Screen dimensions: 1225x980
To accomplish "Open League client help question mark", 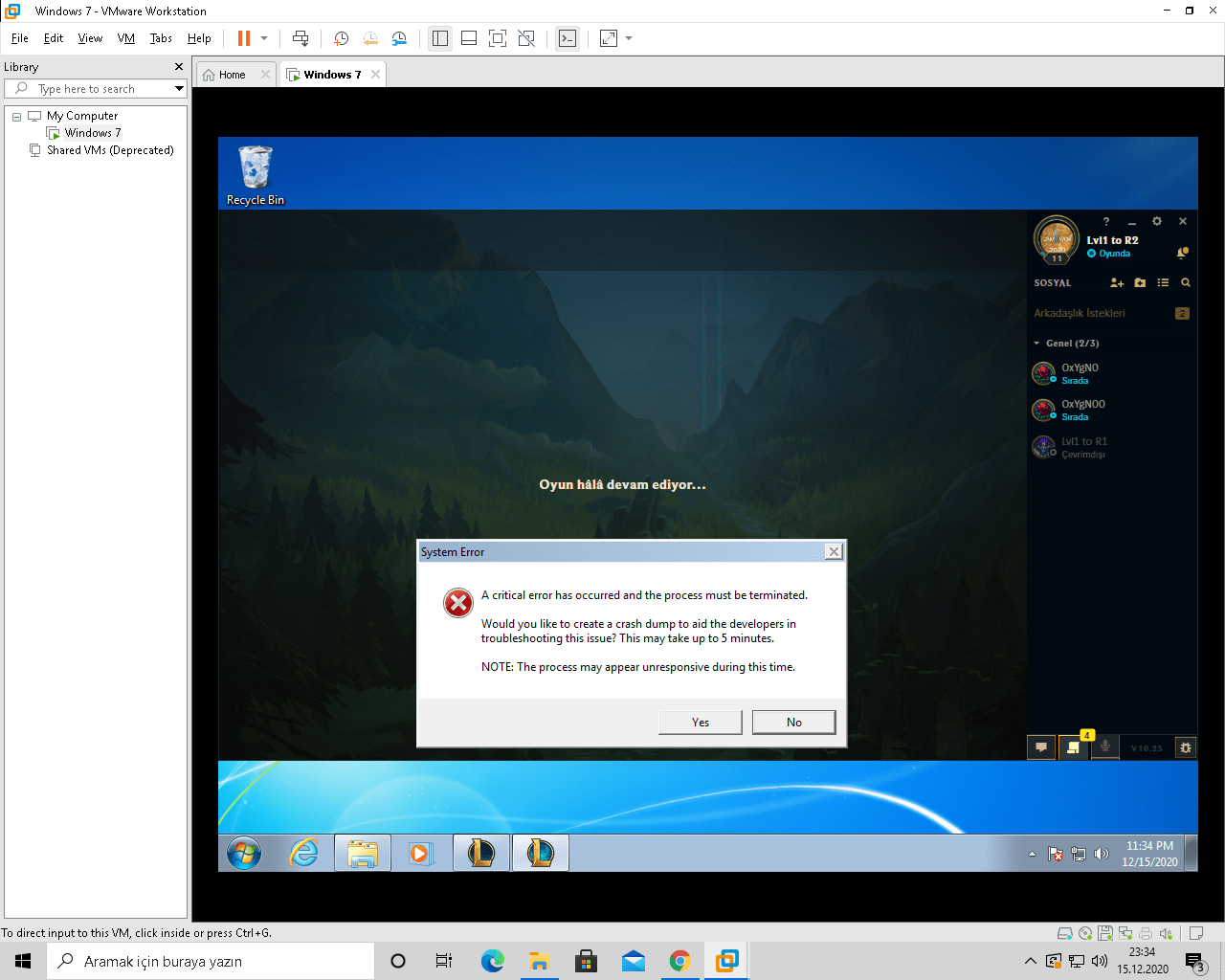I will click(1106, 221).
